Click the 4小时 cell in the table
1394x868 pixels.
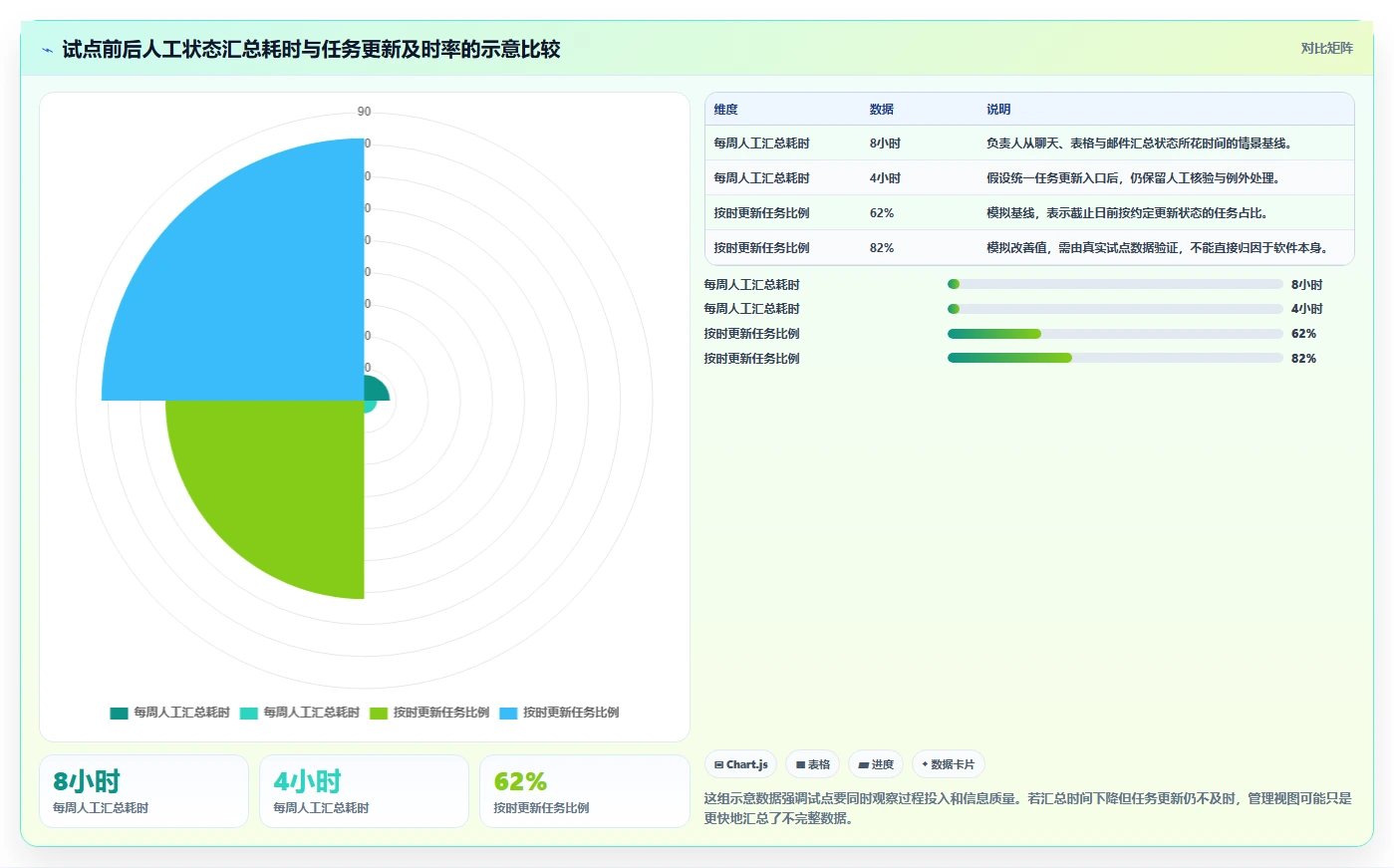pyautogui.click(x=885, y=178)
